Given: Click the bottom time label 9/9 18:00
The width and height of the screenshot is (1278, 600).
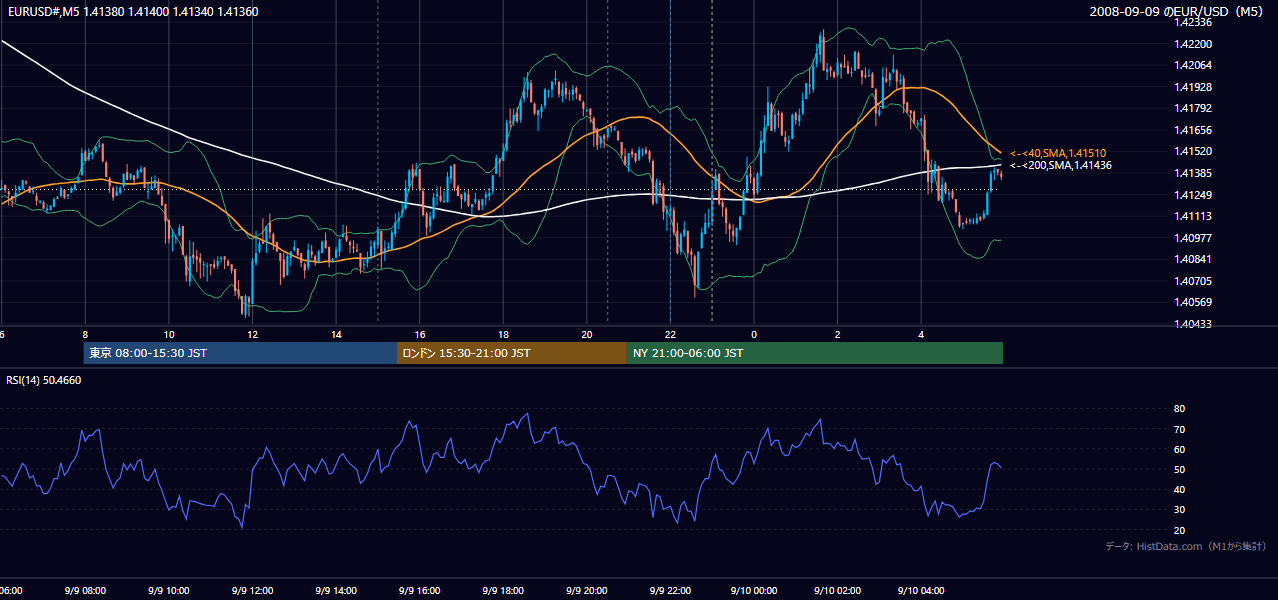Looking at the screenshot, I should (x=503, y=591).
